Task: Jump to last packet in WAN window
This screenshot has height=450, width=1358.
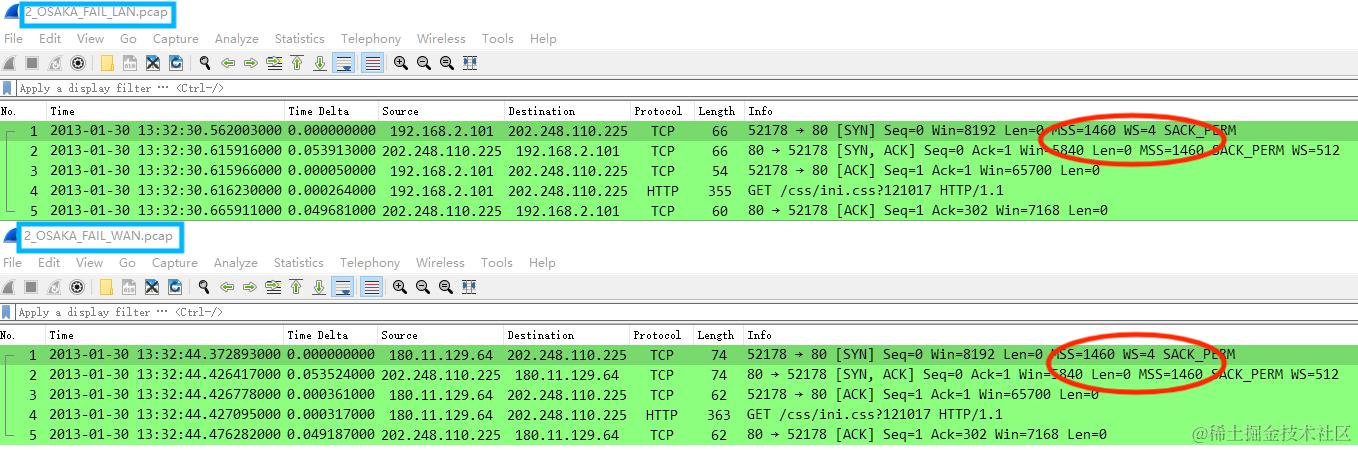Action: tap(320, 287)
